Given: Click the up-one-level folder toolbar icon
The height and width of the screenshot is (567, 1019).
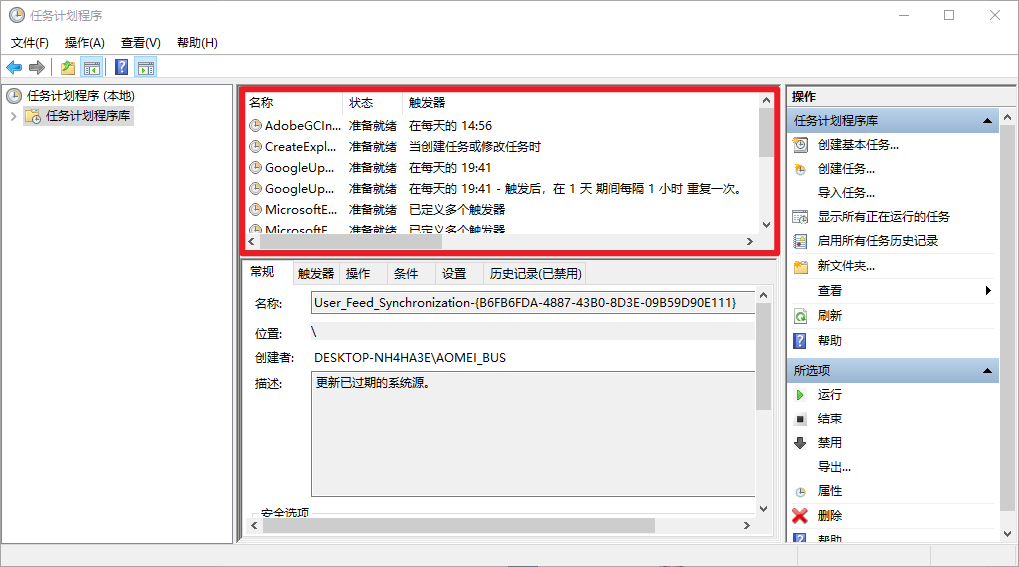Looking at the screenshot, I should [x=68, y=67].
